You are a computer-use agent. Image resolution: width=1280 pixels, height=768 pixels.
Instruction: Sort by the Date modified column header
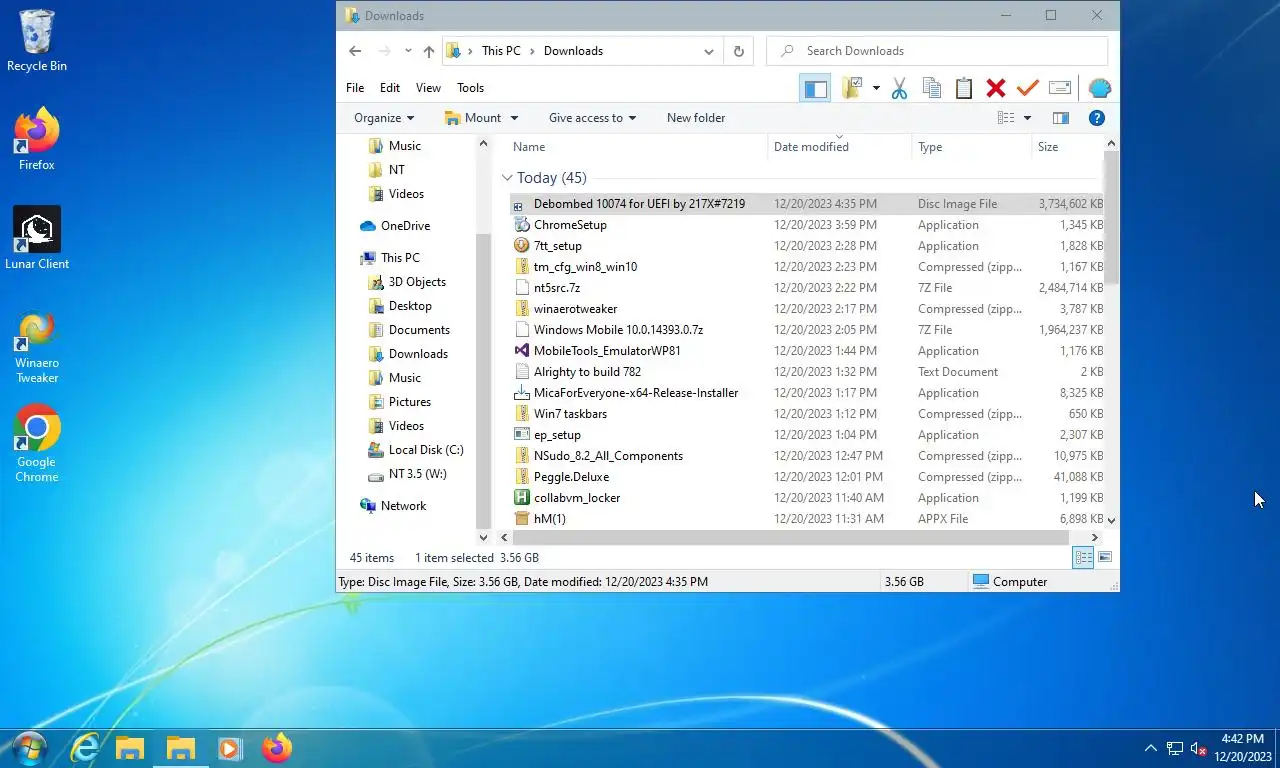click(839, 147)
